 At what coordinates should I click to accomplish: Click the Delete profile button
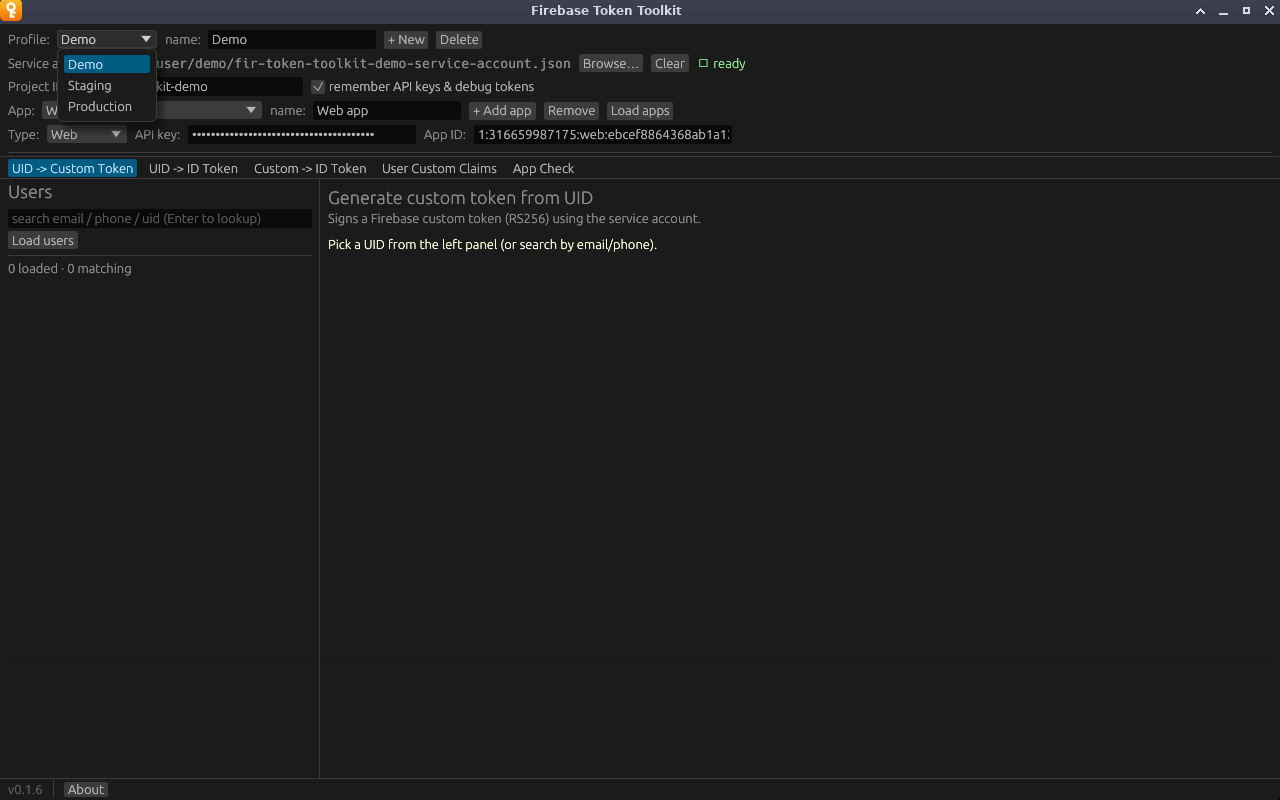point(459,40)
